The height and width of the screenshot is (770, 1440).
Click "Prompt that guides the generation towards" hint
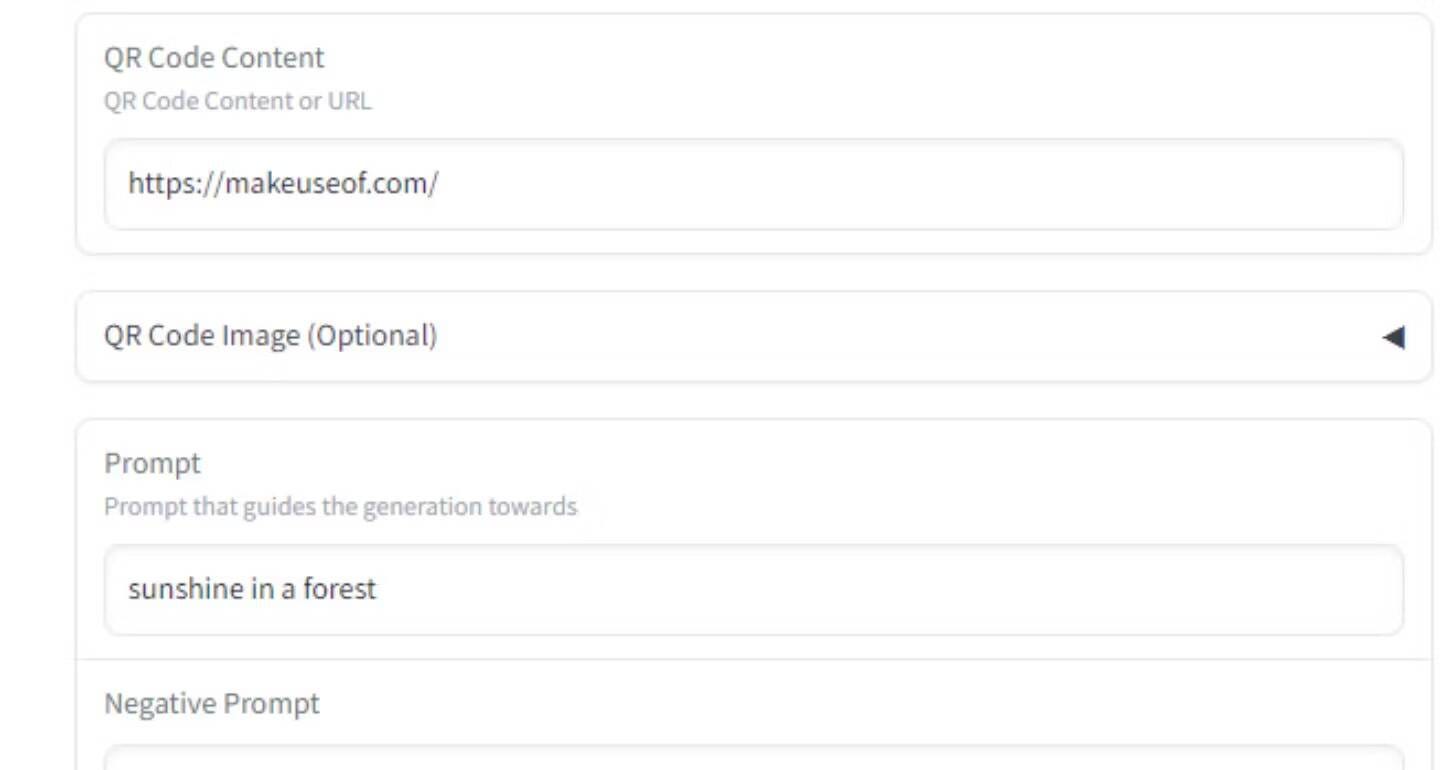tap(340, 507)
